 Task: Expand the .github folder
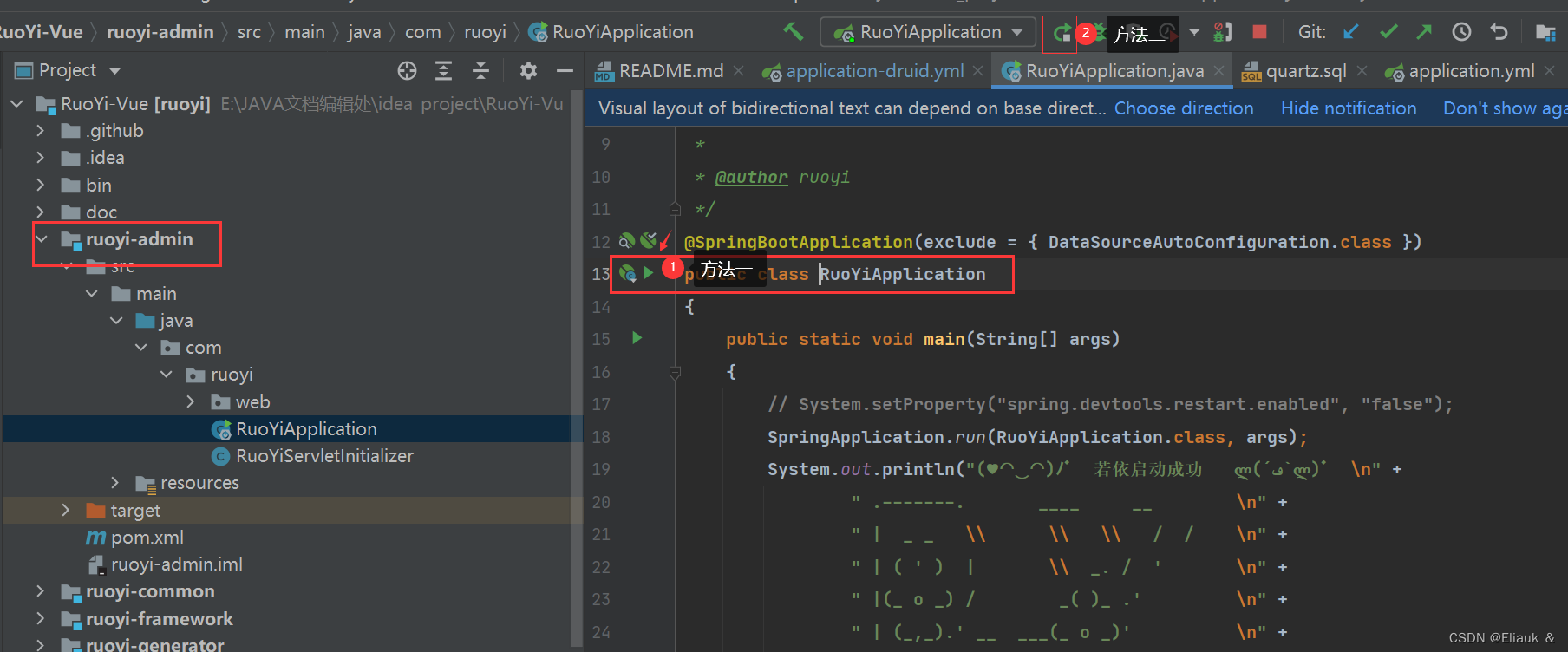click(40, 131)
